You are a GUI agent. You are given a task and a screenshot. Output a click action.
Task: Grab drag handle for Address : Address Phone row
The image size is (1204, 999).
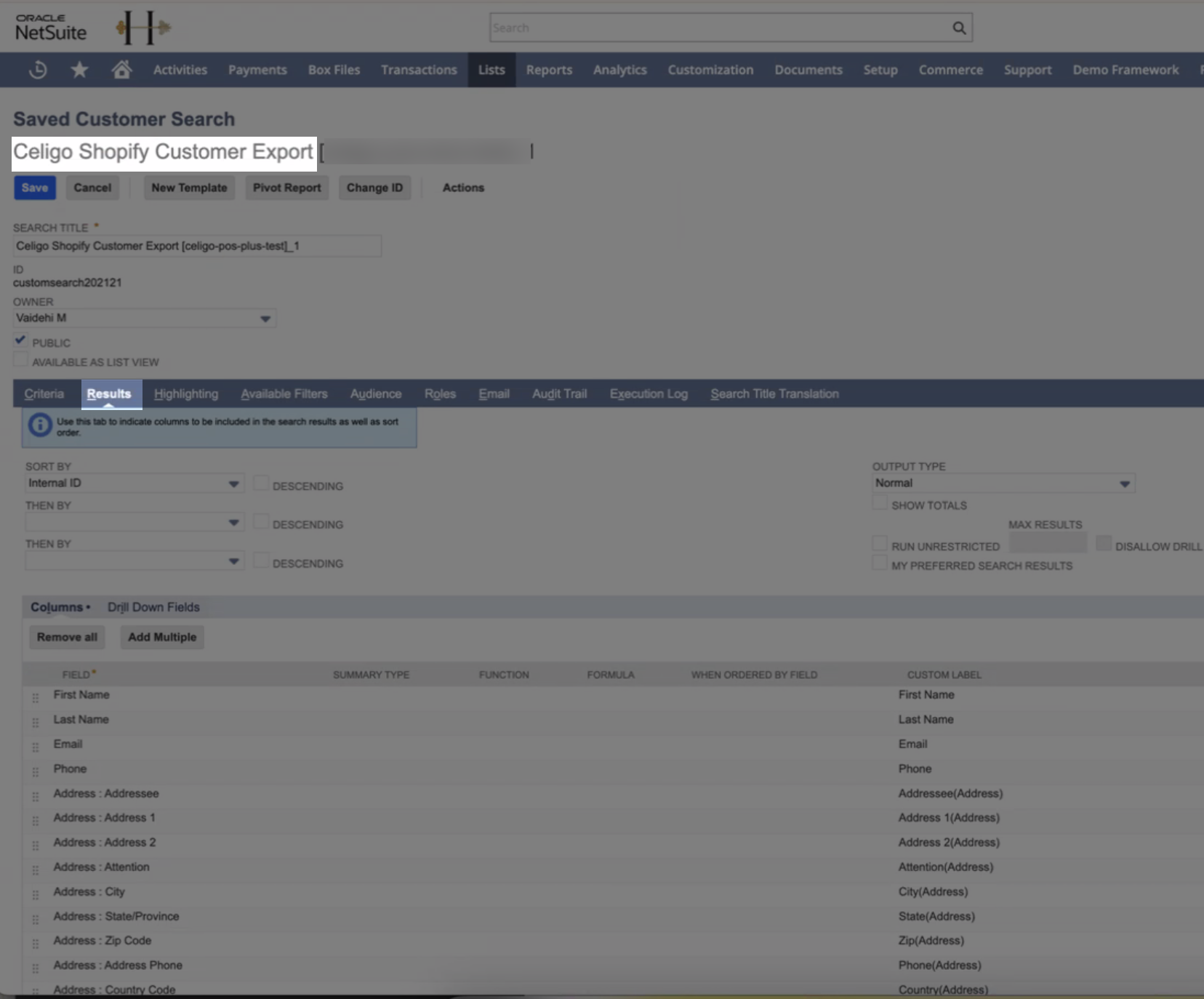point(35,968)
